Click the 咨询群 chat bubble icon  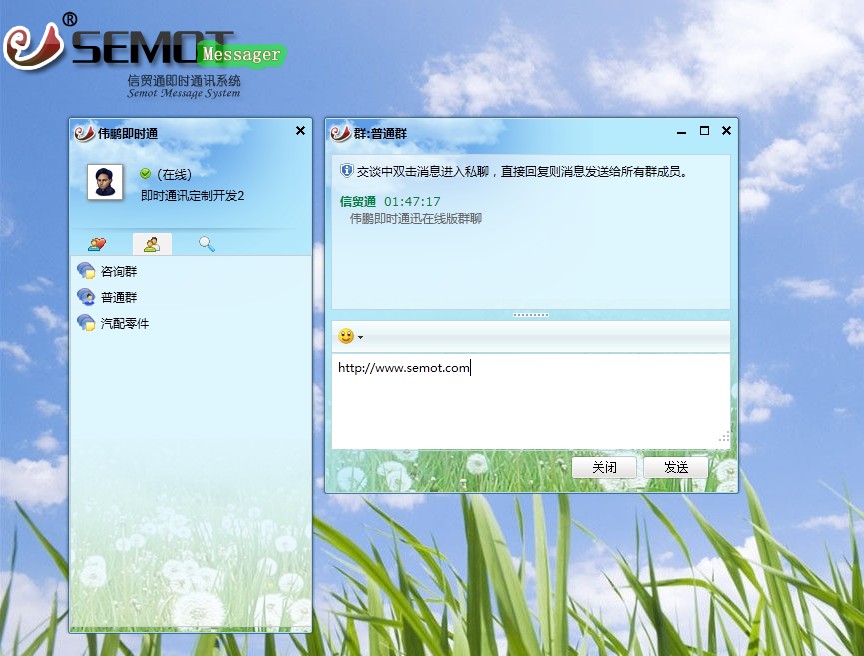tap(86, 270)
